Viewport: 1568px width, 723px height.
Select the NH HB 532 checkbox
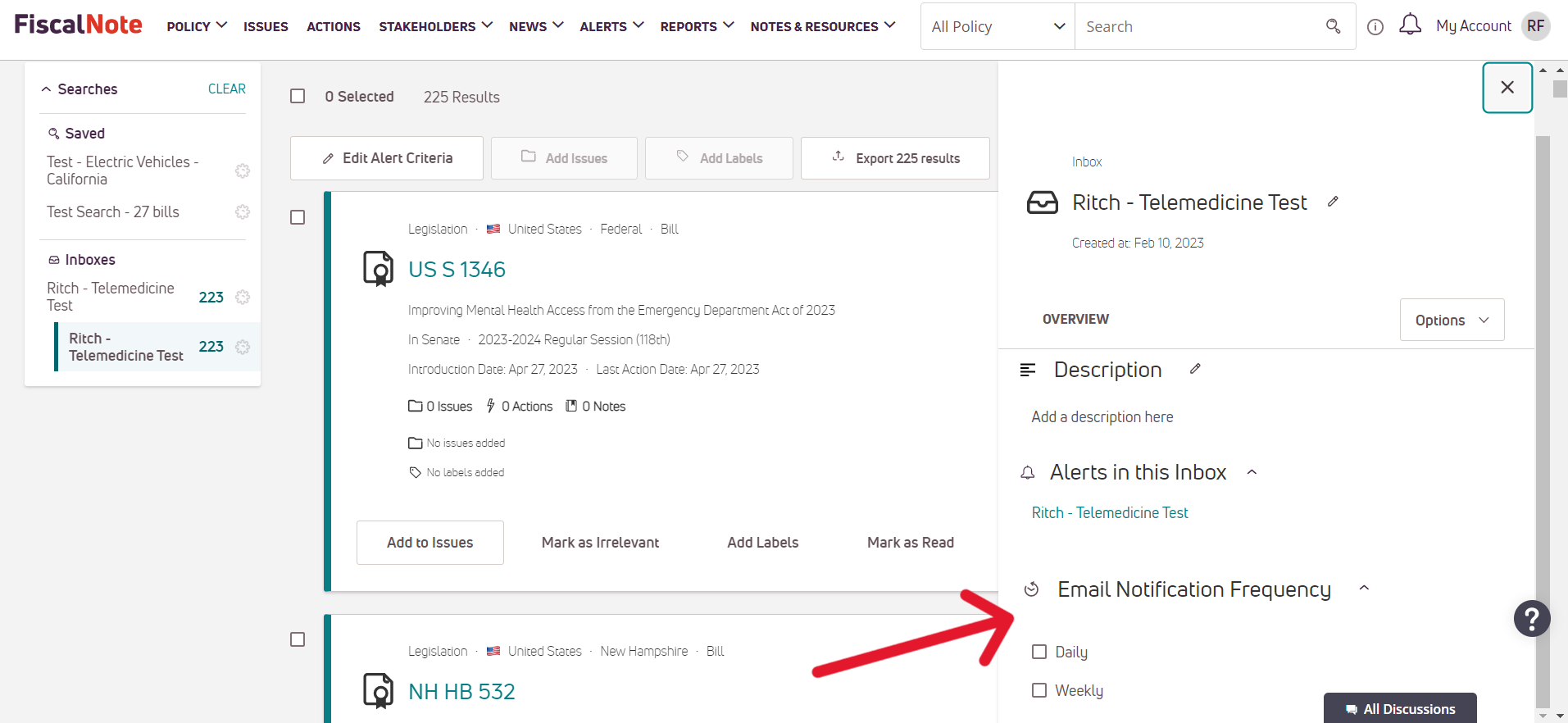coord(298,639)
